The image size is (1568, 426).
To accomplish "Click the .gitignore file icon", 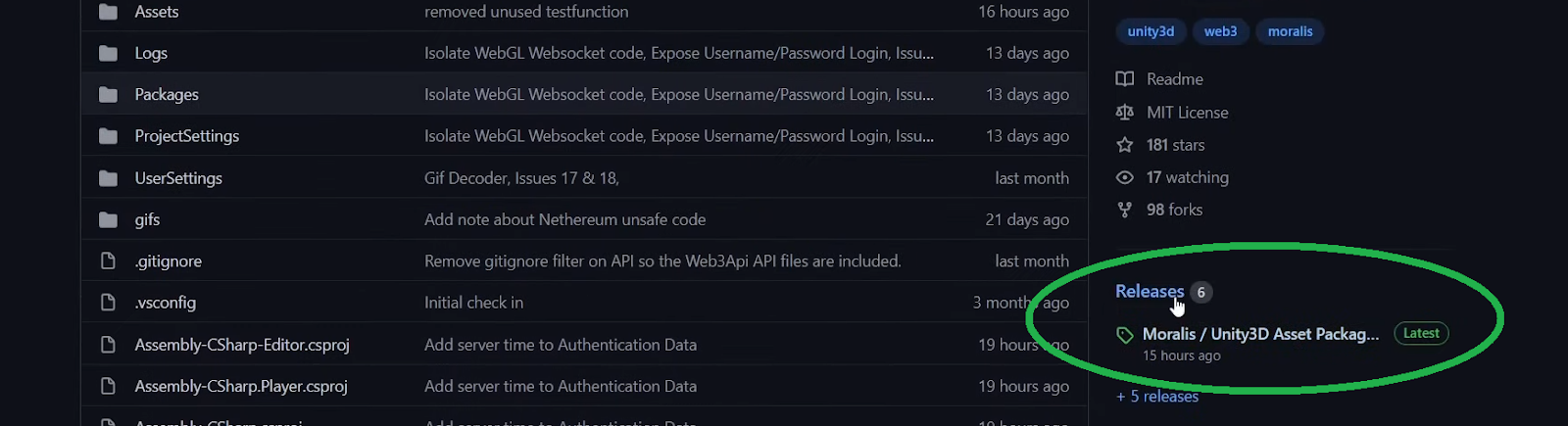I will [x=108, y=261].
